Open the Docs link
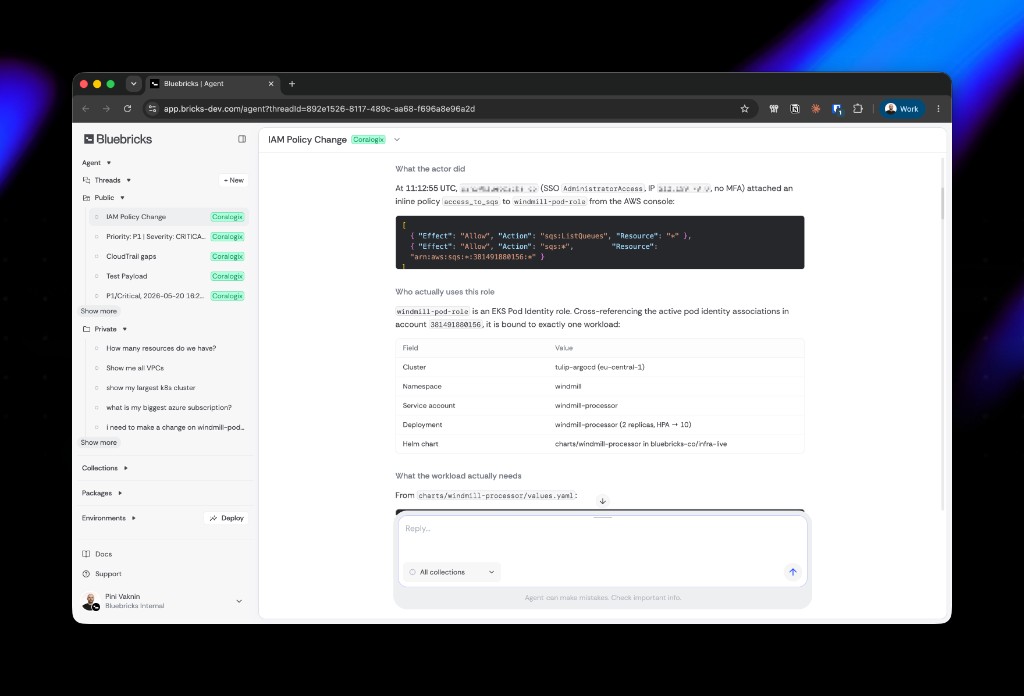 tap(104, 554)
